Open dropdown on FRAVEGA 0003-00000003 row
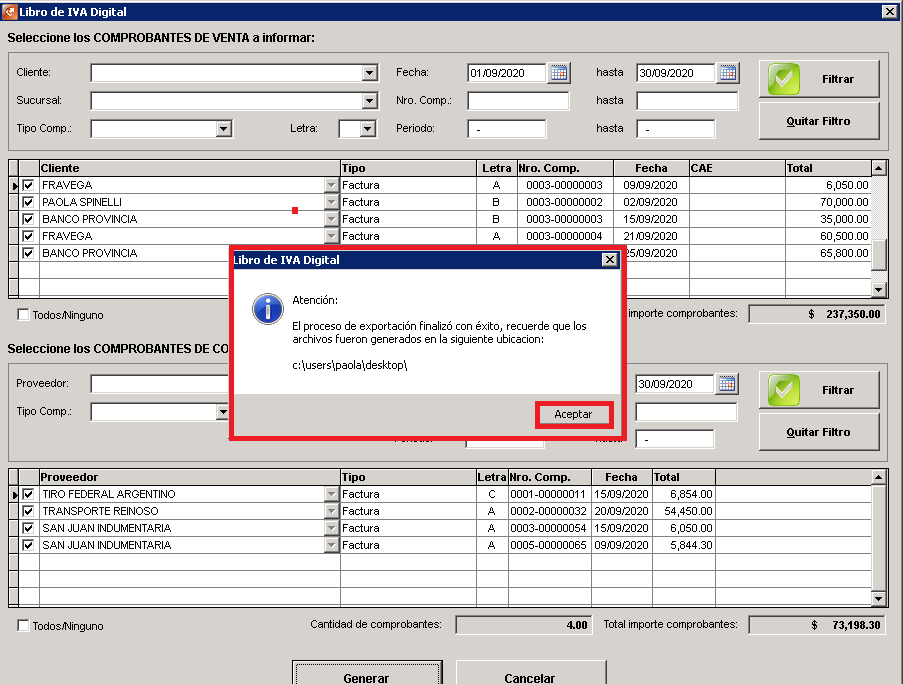903x685 pixels. tap(331, 185)
